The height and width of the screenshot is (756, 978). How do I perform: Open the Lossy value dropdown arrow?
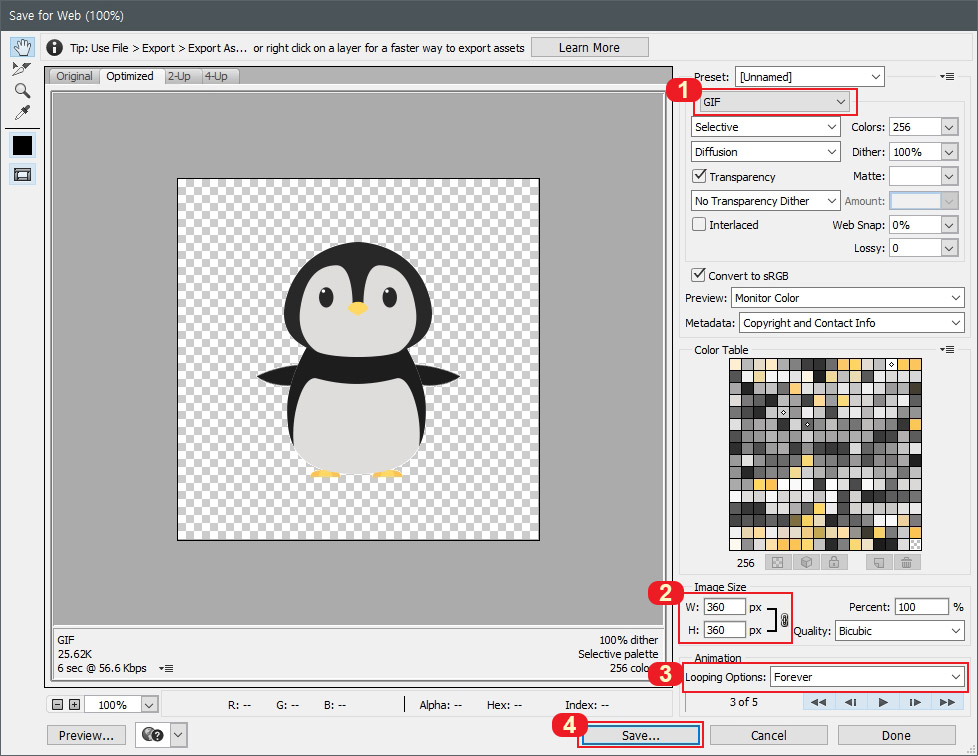point(949,248)
